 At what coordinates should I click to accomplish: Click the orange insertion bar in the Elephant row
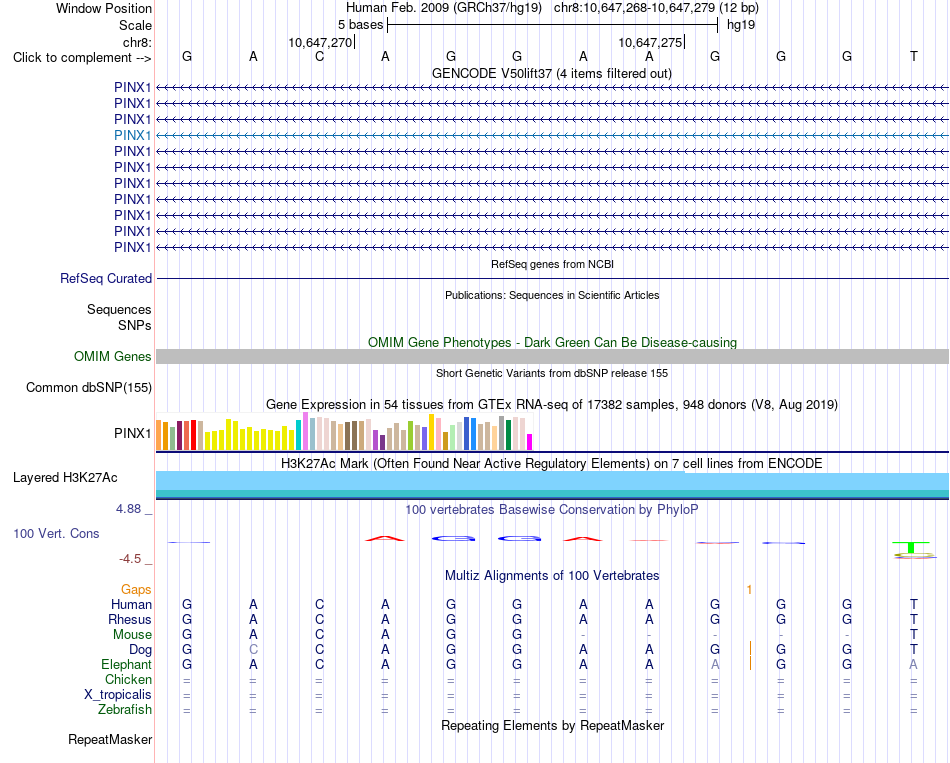pos(751,663)
